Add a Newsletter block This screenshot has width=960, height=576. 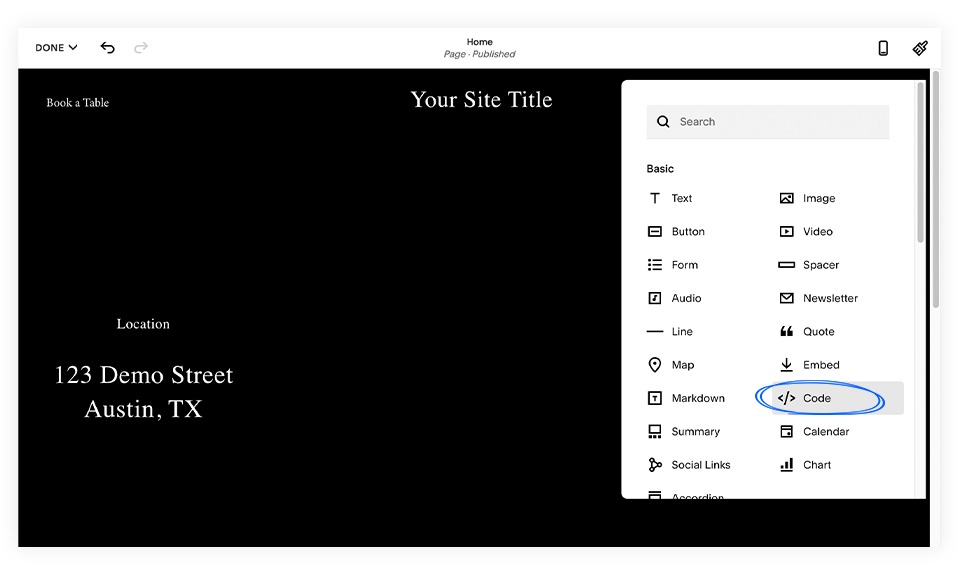click(827, 298)
